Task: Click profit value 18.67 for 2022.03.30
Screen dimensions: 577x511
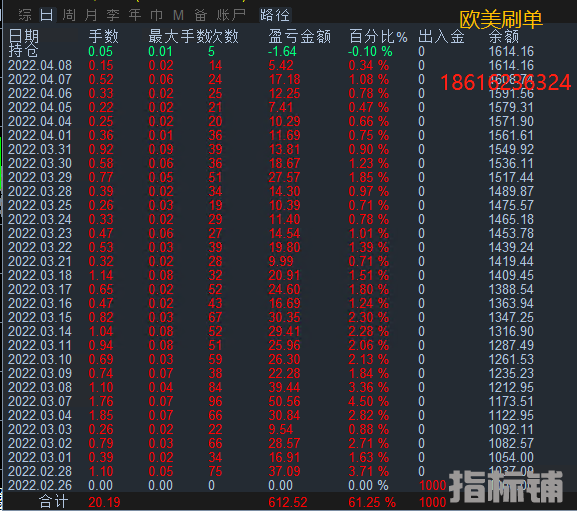Action: coord(284,163)
